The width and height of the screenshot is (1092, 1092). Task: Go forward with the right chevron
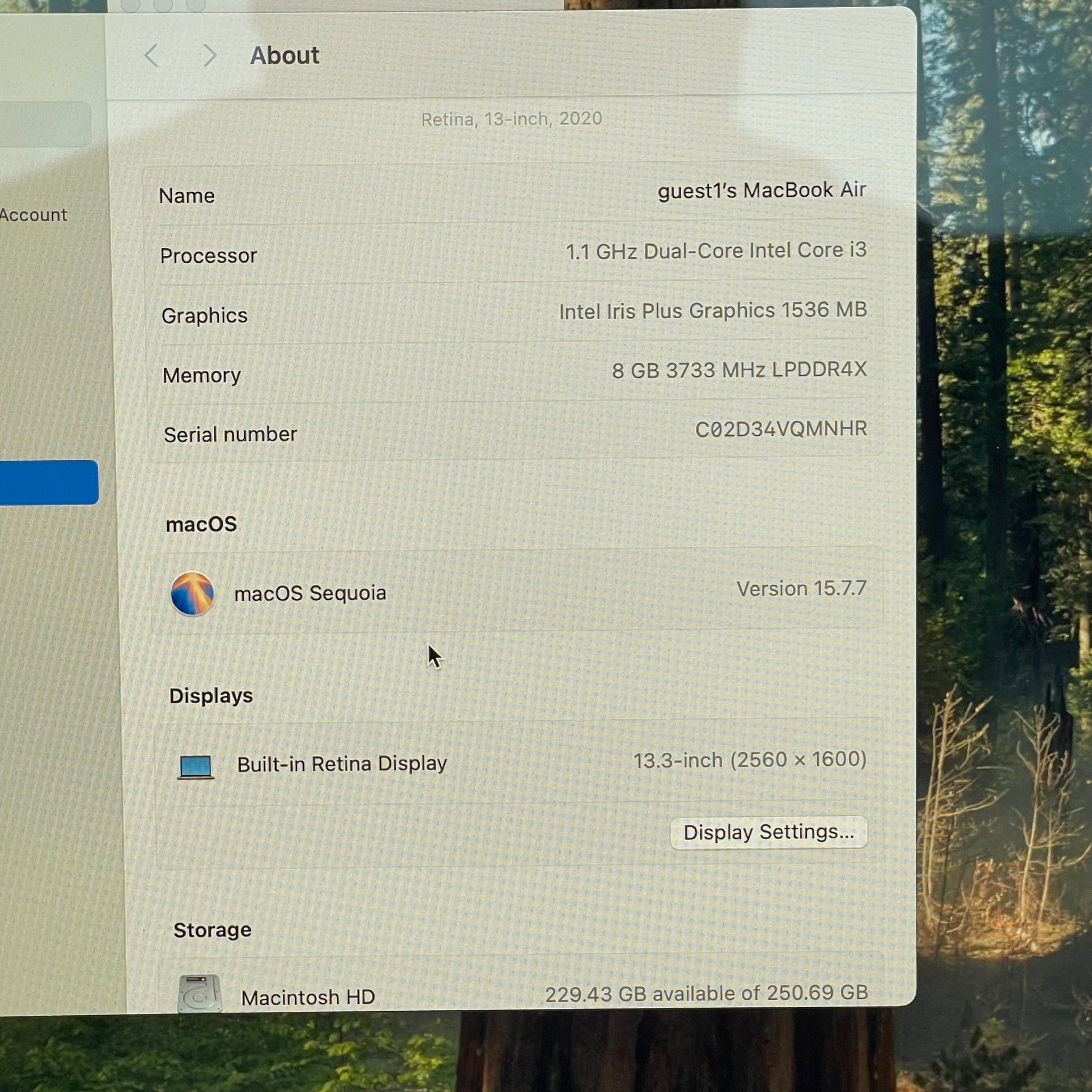(x=210, y=56)
